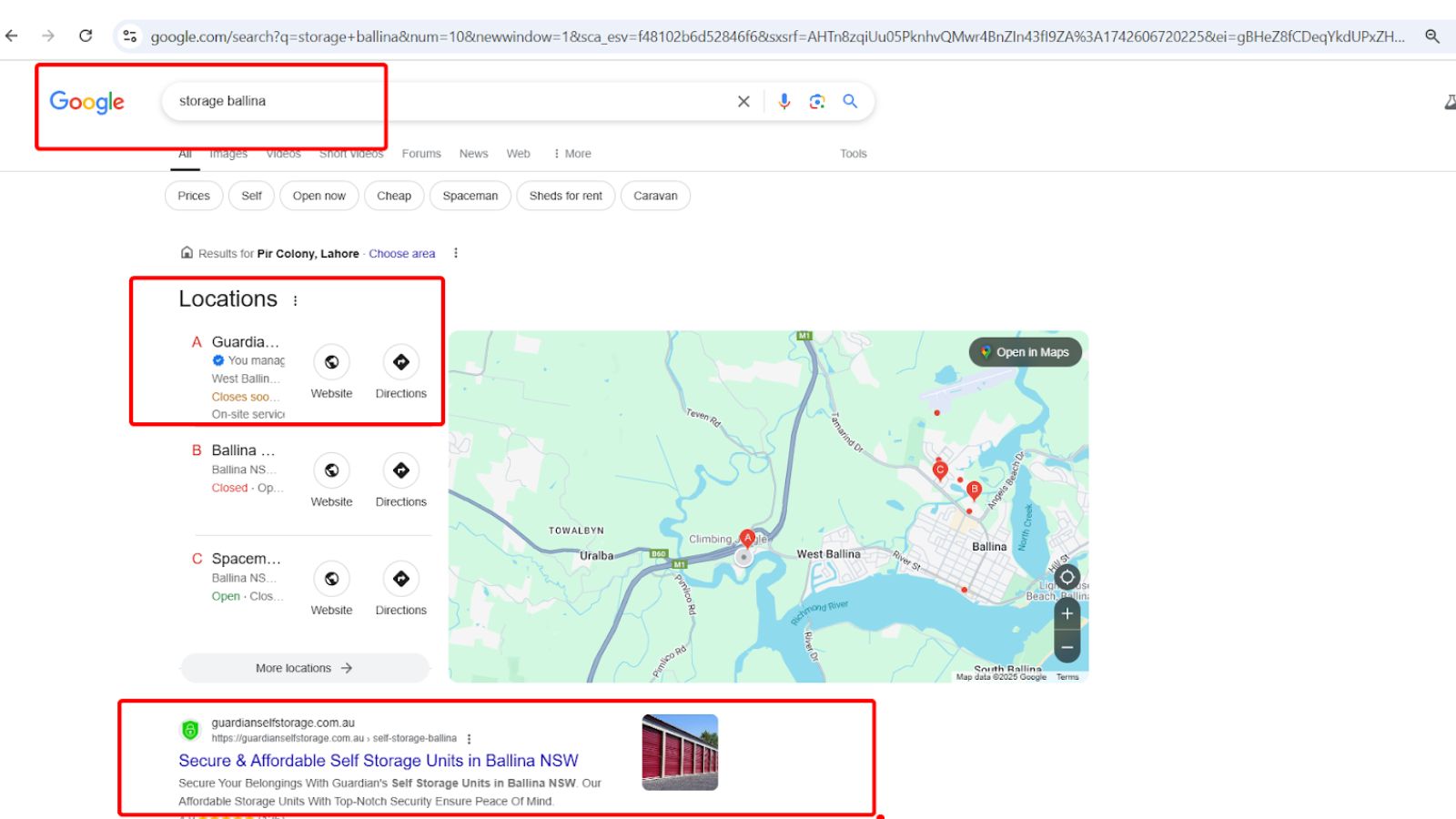Screen dimensions: 1456x819
Task: Switch to the Forums tab
Action: coord(421,154)
